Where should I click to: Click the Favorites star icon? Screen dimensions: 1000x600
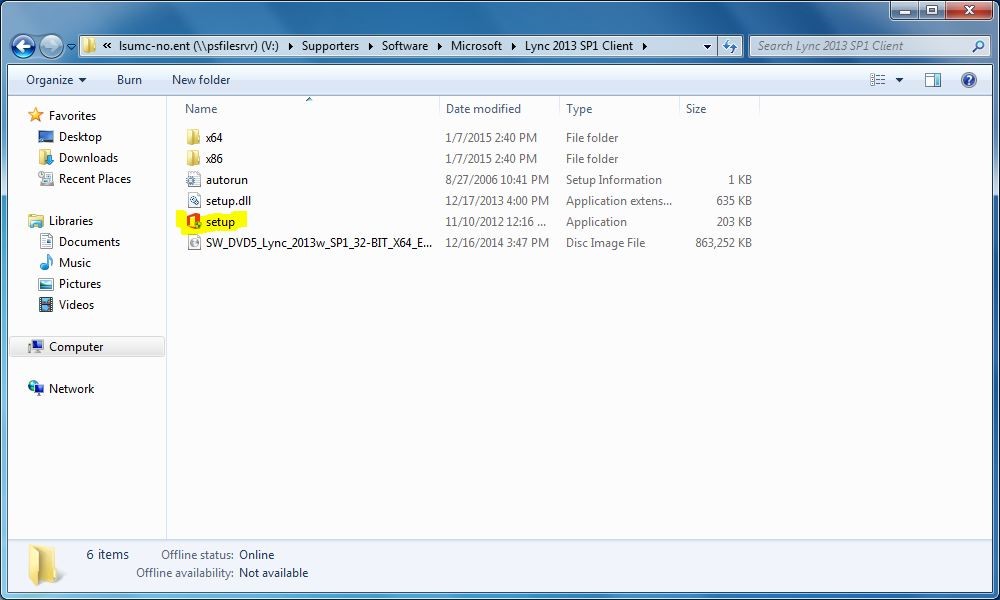point(36,115)
